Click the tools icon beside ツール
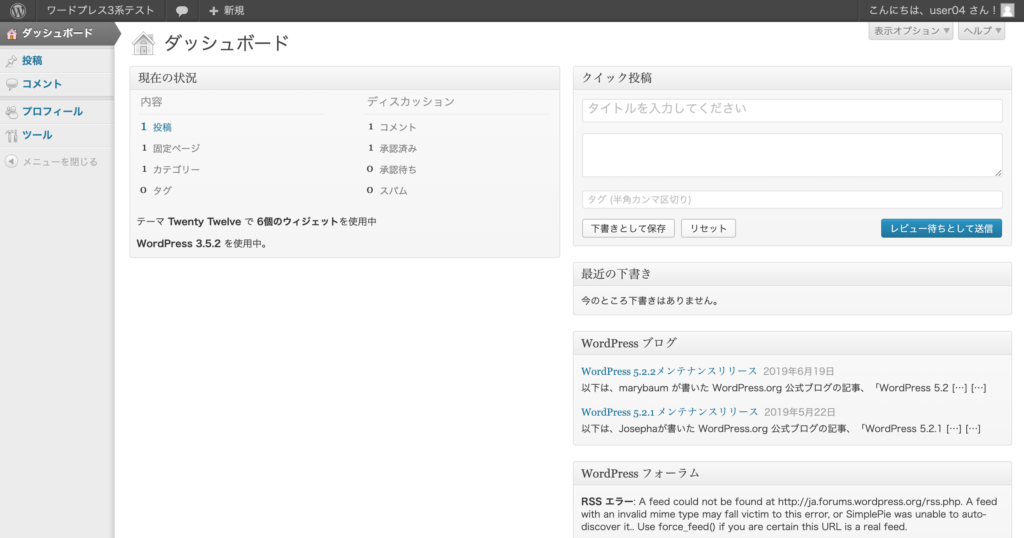Screen dimensions: 1024x538 tap(11, 136)
